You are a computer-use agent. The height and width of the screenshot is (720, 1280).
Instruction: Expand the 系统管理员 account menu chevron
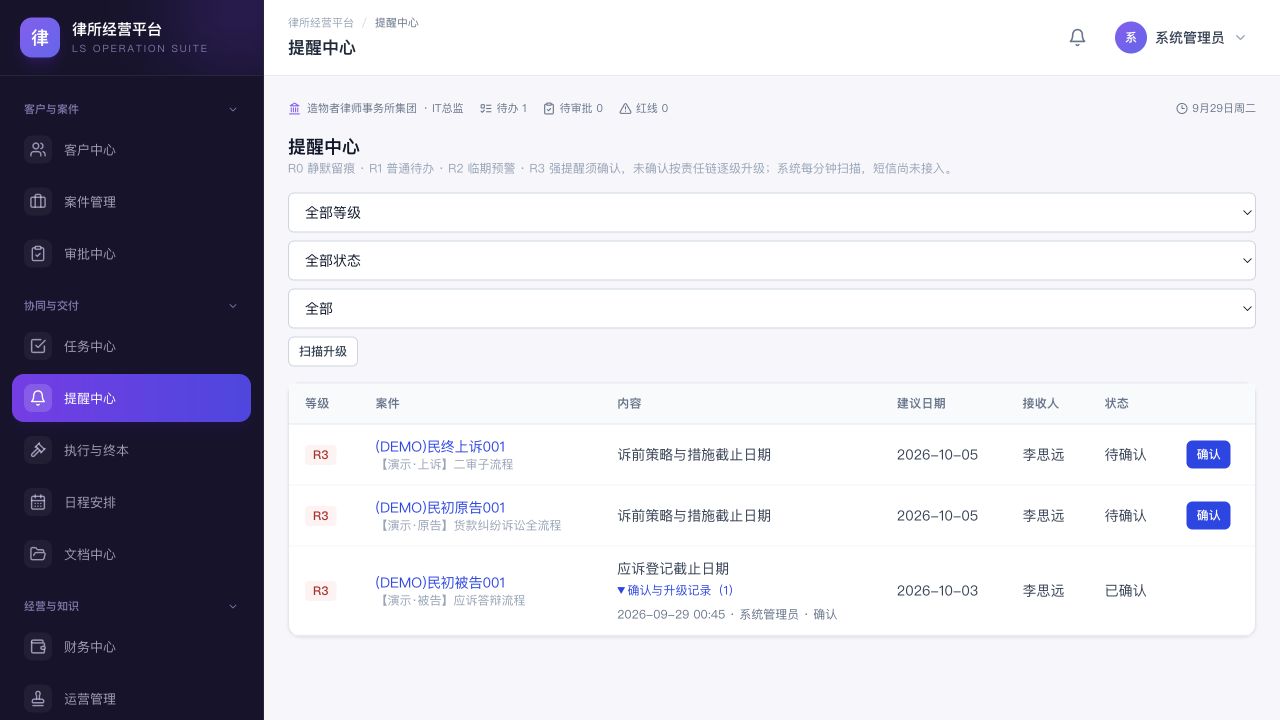1241,38
